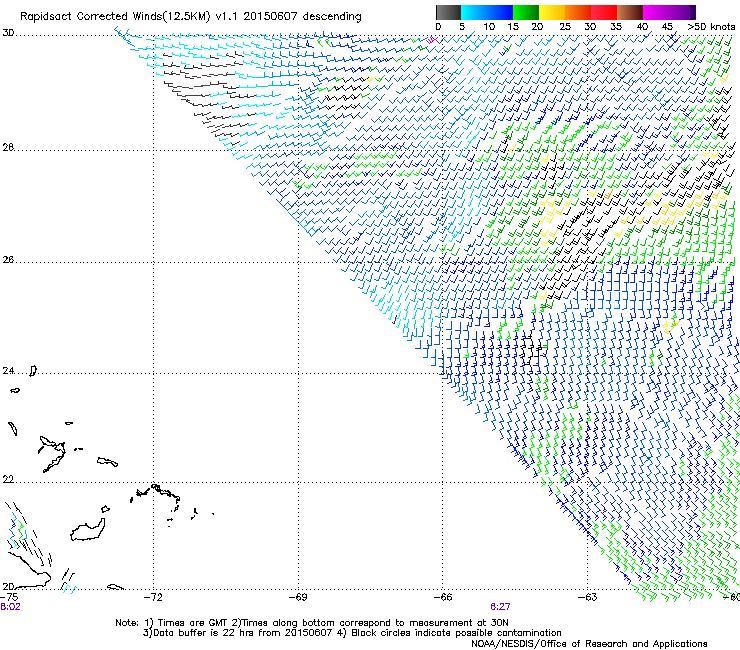Click the 20 latitude axis label

pos(8,586)
